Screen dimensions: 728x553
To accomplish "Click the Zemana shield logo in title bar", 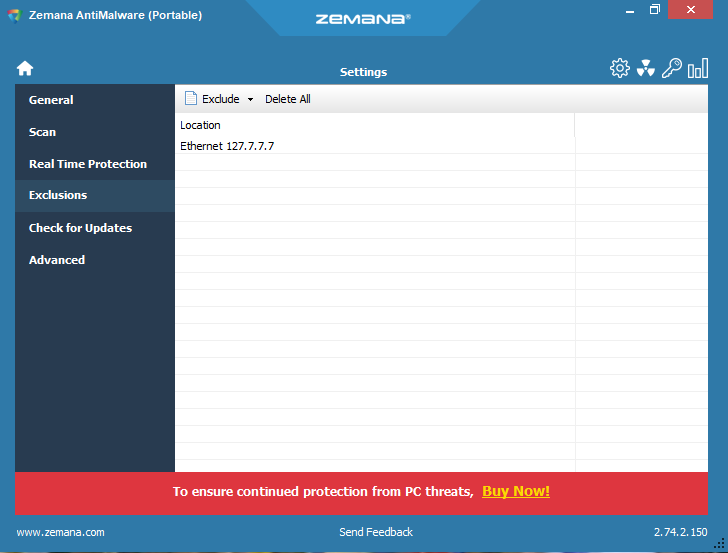I will tap(15, 15).
